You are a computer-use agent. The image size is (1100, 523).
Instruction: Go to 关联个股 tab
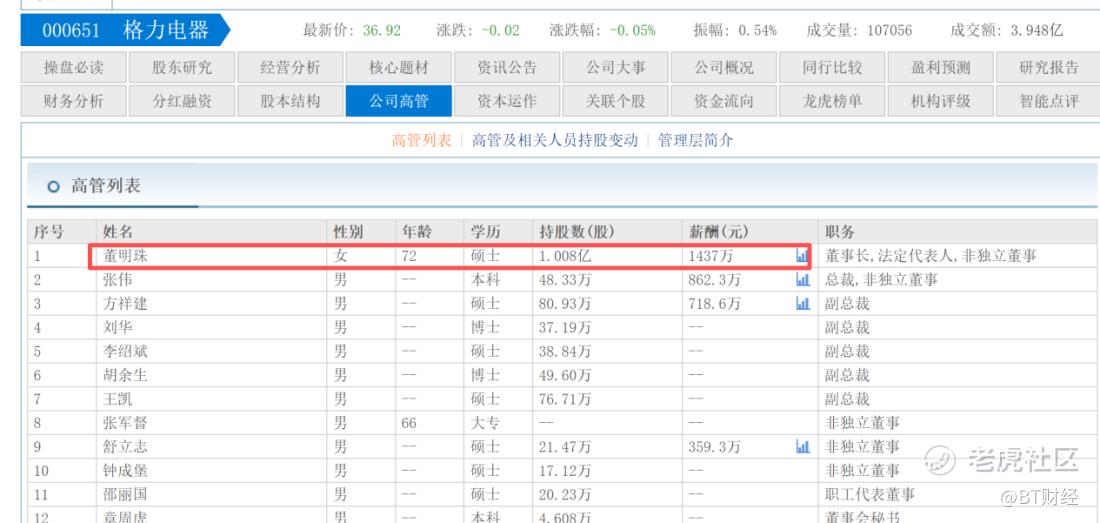coord(615,101)
